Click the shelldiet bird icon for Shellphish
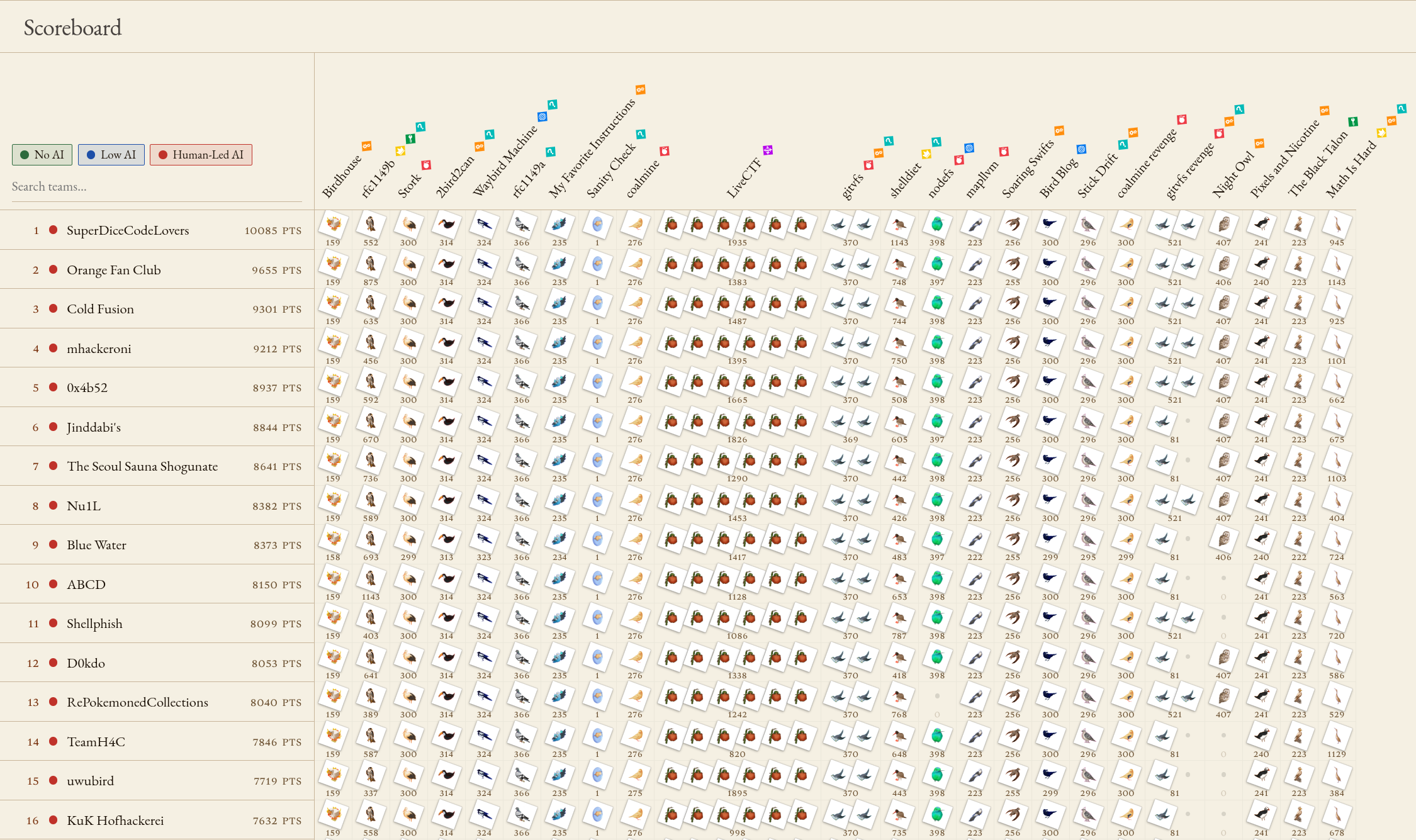This screenshot has height=840, width=1416. click(899, 618)
